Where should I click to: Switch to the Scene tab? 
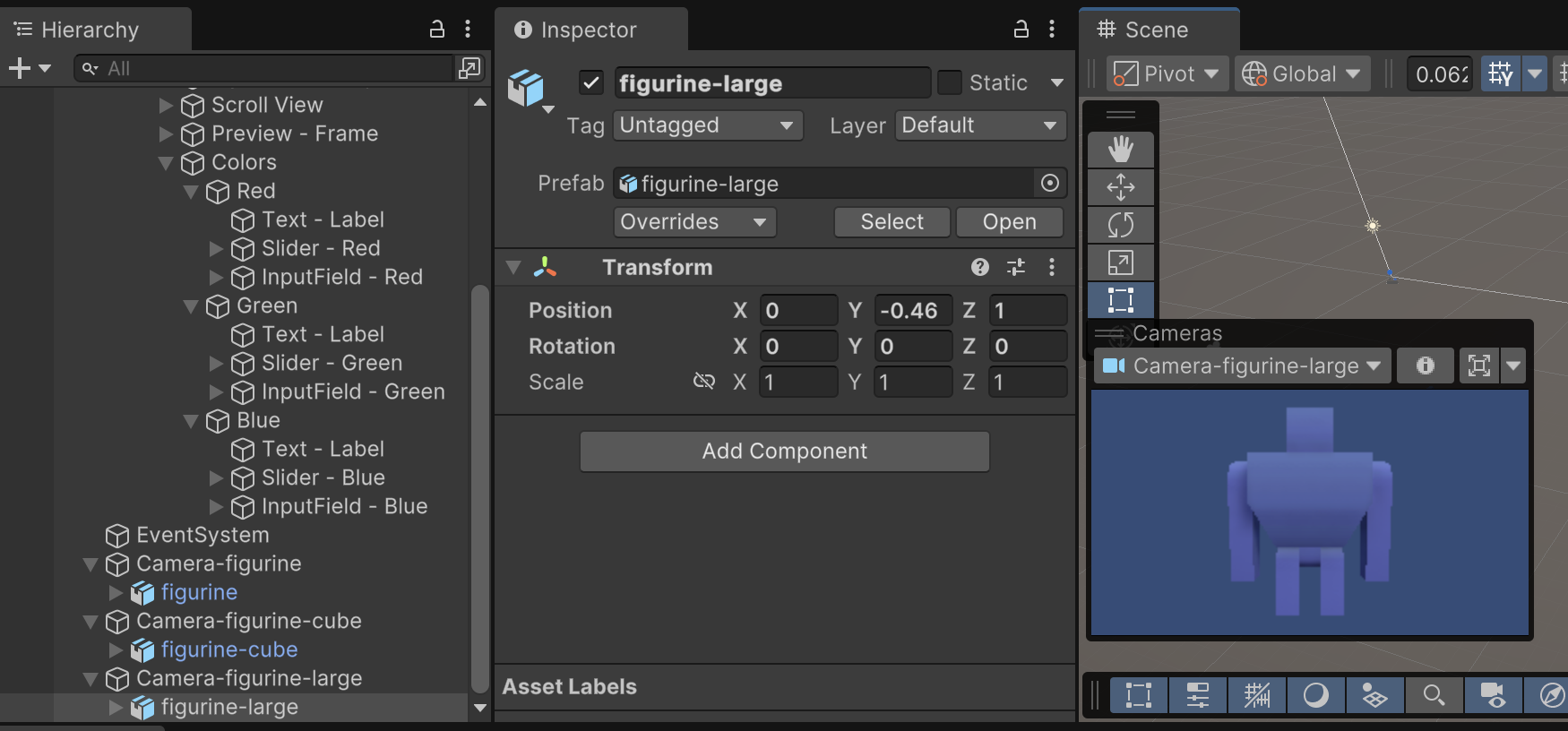pyautogui.click(x=1156, y=30)
